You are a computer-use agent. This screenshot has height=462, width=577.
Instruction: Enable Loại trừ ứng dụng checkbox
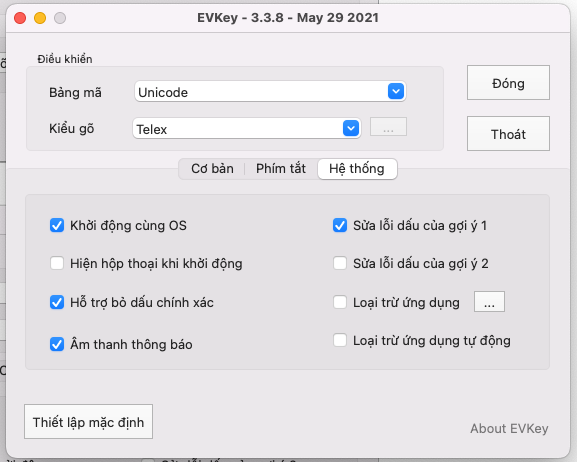[x=340, y=302]
